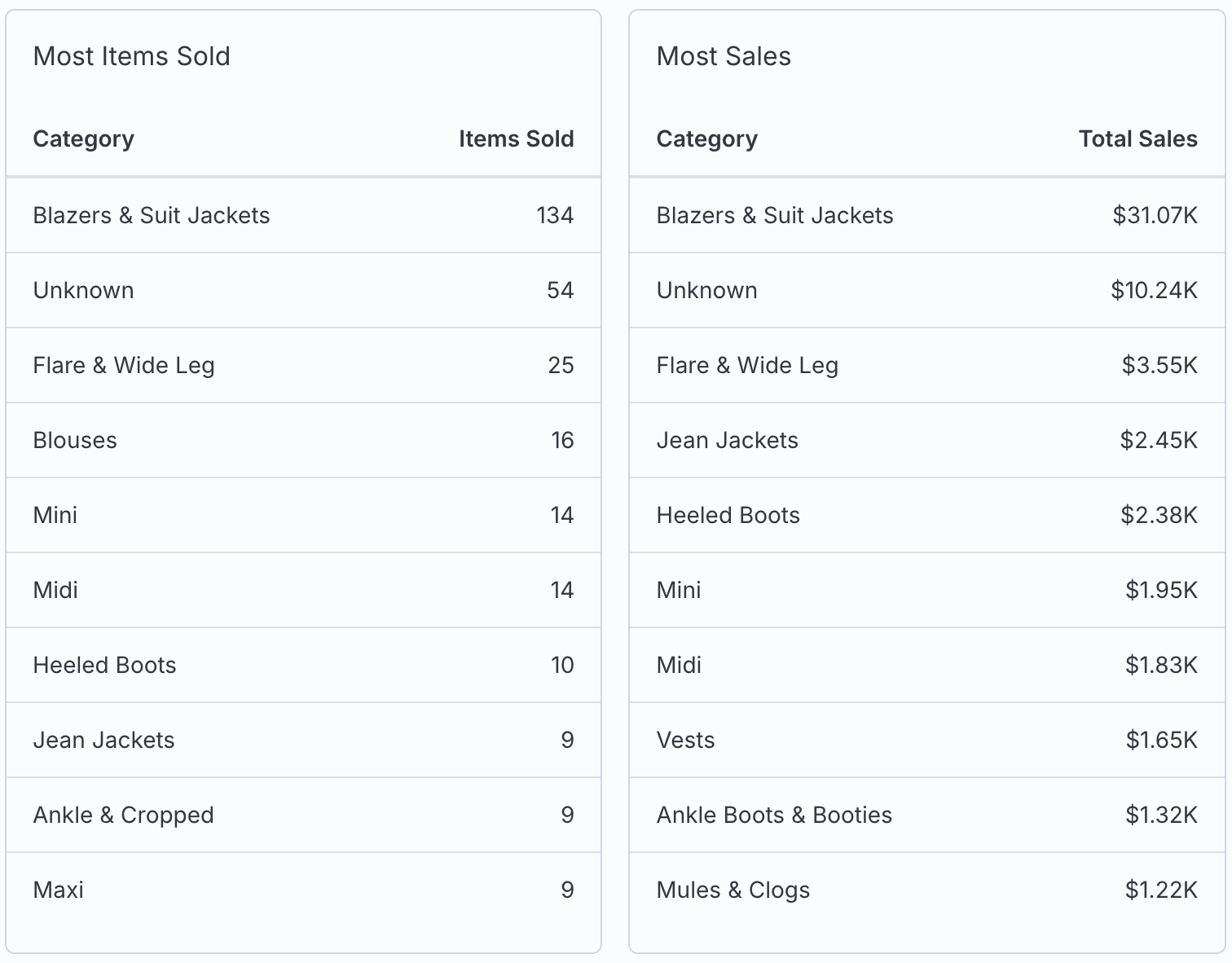Image resolution: width=1232 pixels, height=963 pixels.
Task: Choose Ankle Boots & Booties sales row
Action: pyautogui.click(x=926, y=815)
